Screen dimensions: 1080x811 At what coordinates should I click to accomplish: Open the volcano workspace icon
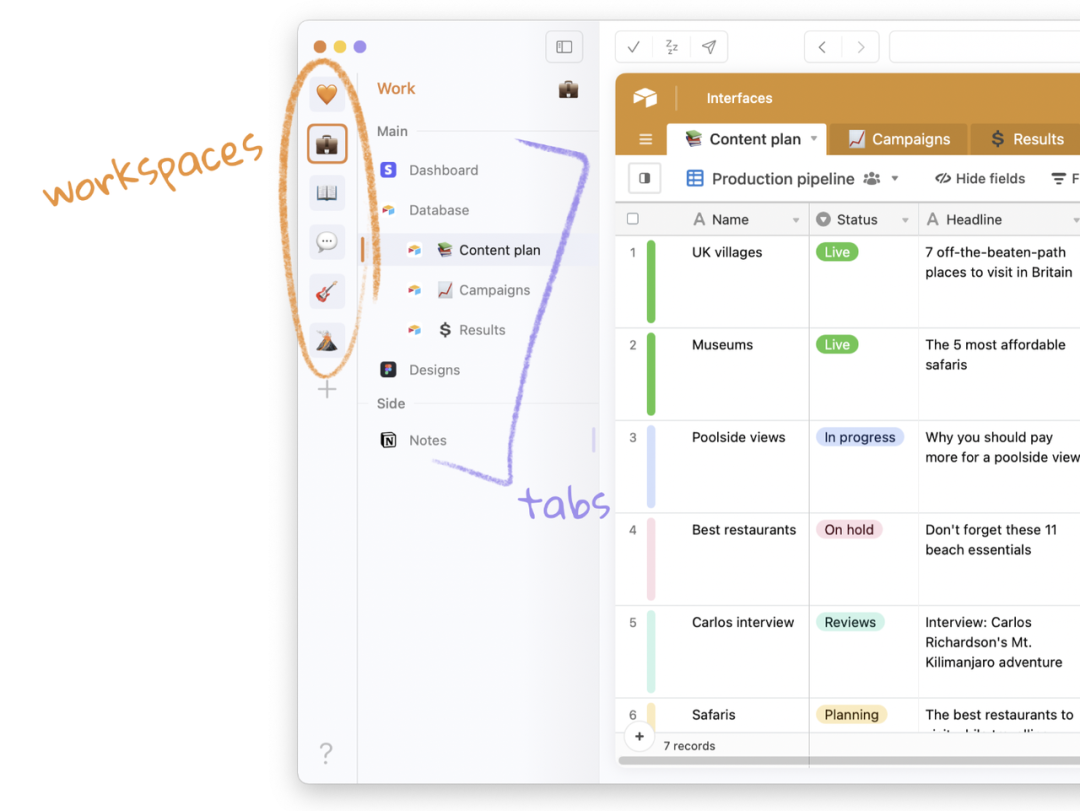click(x=326, y=340)
